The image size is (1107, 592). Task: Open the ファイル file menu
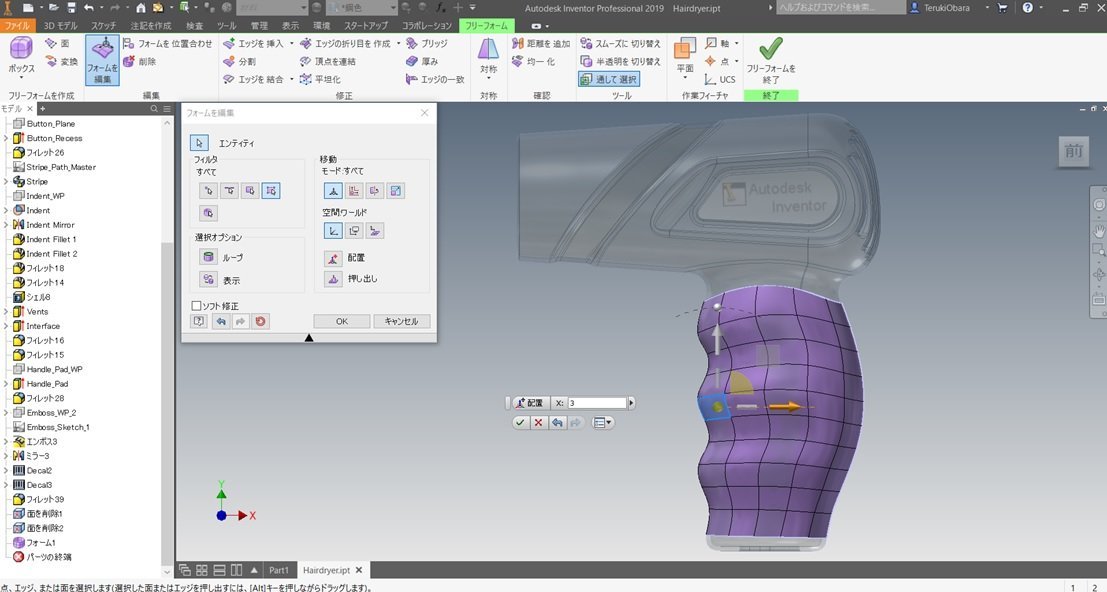(x=18, y=25)
